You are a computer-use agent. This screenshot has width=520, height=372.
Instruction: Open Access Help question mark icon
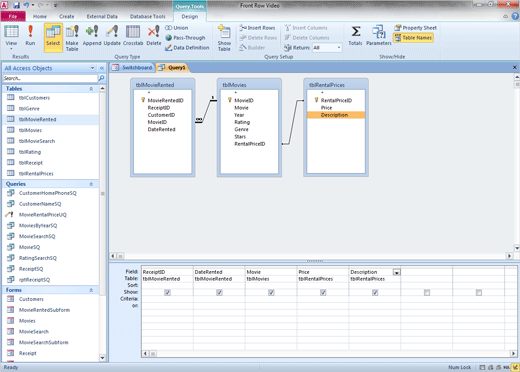(x=515, y=16)
